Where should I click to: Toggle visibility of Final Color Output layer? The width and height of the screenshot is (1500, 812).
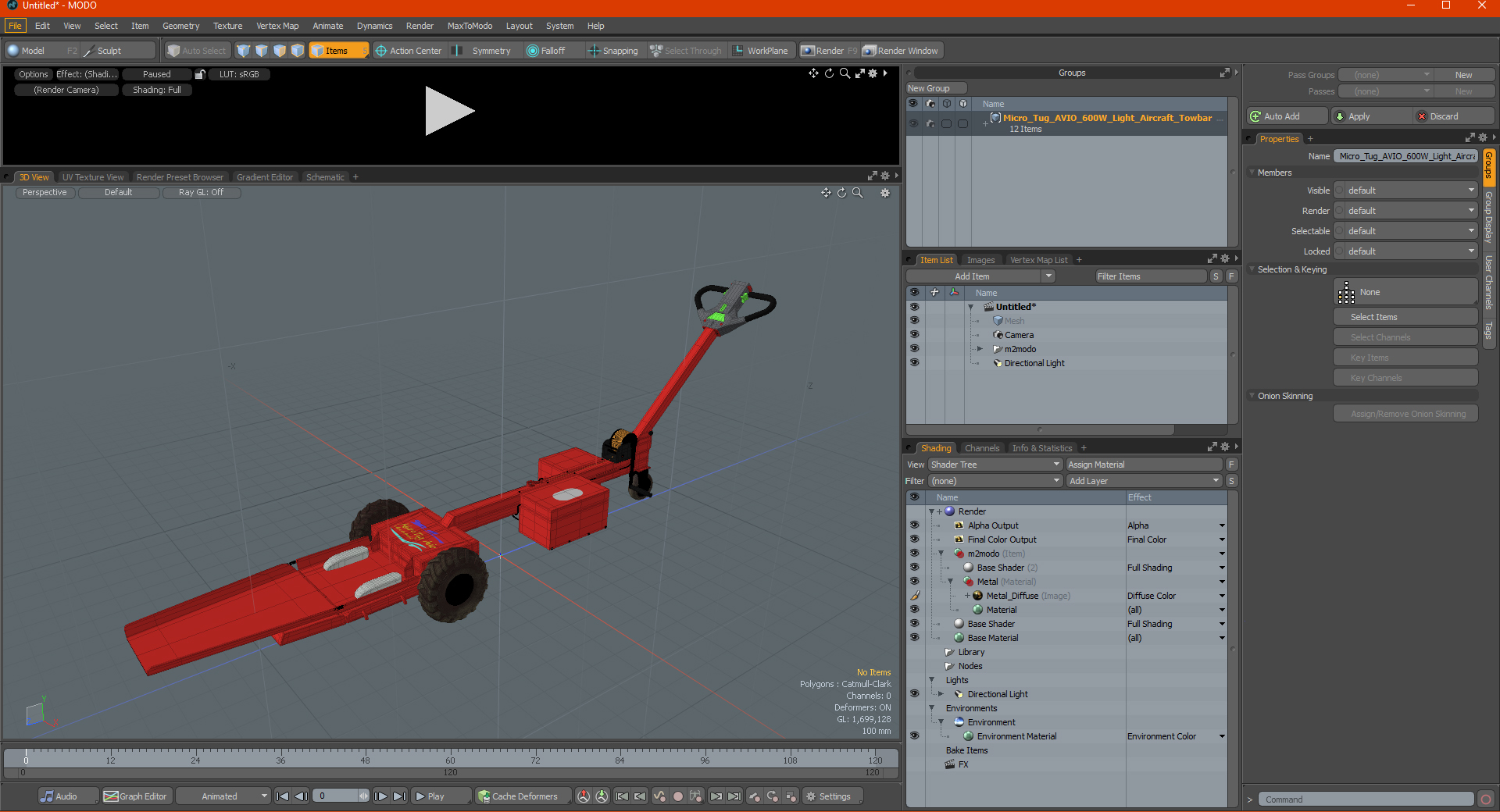[x=914, y=540]
